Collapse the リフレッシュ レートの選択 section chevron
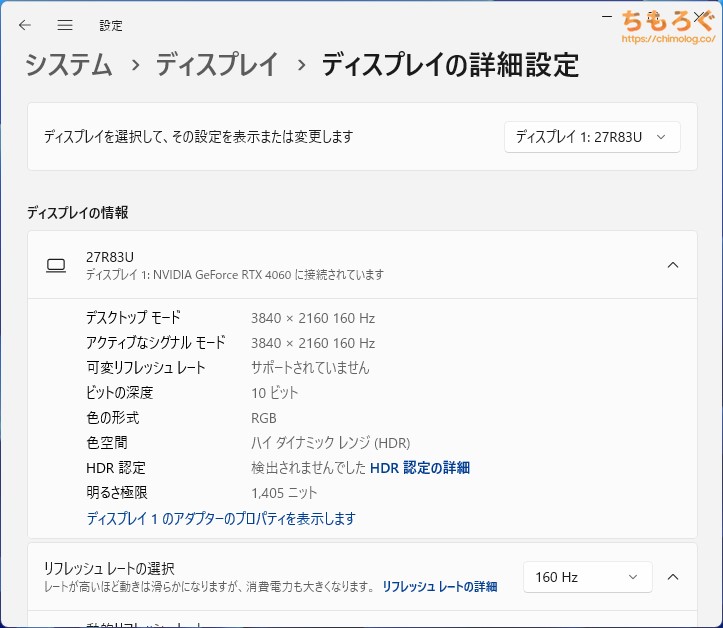 coord(673,577)
